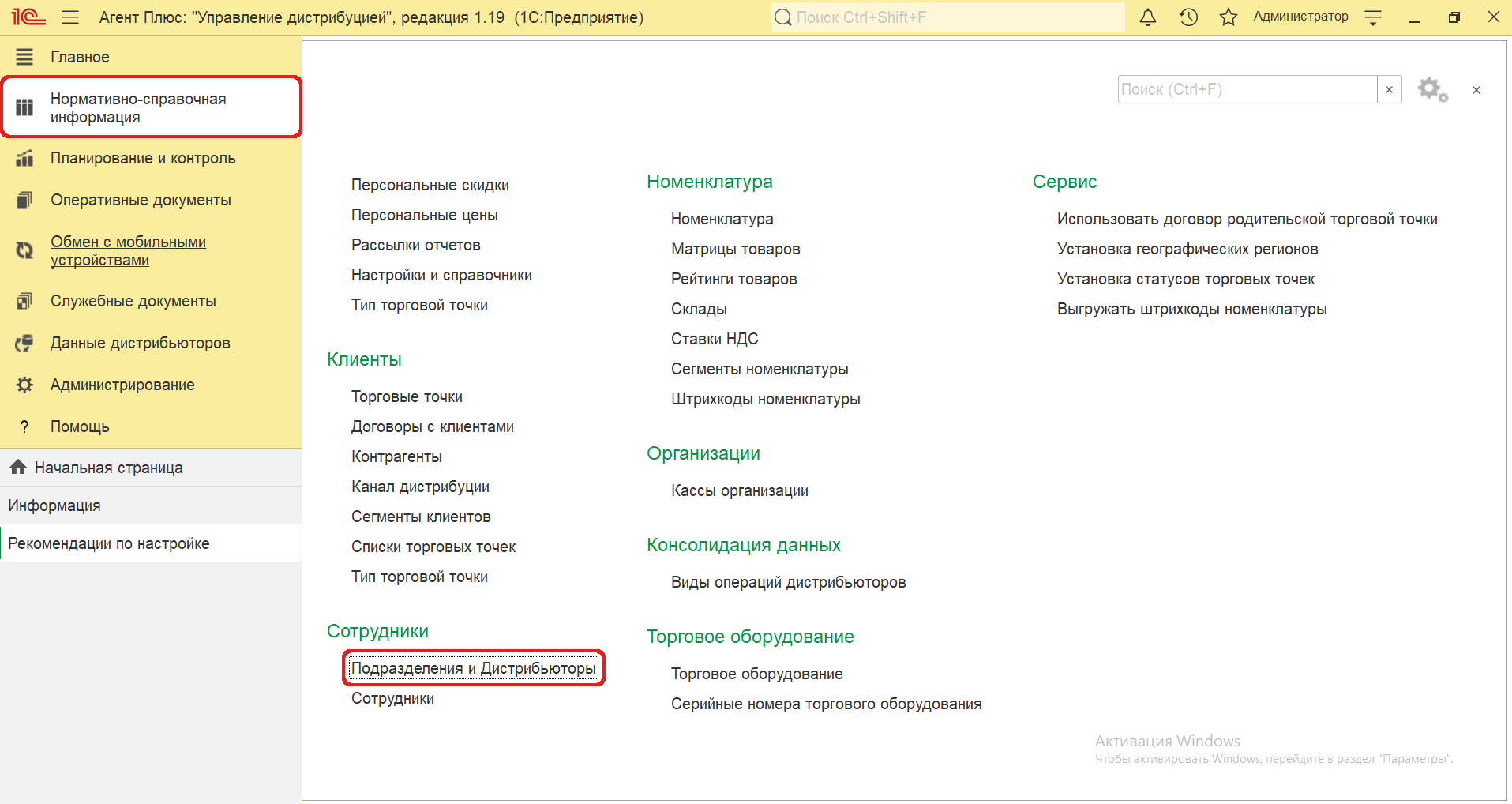This screenshot has height=804, width=1512.
Task: Click the notifications bell icon
Action: click(x=1148, y=17)
